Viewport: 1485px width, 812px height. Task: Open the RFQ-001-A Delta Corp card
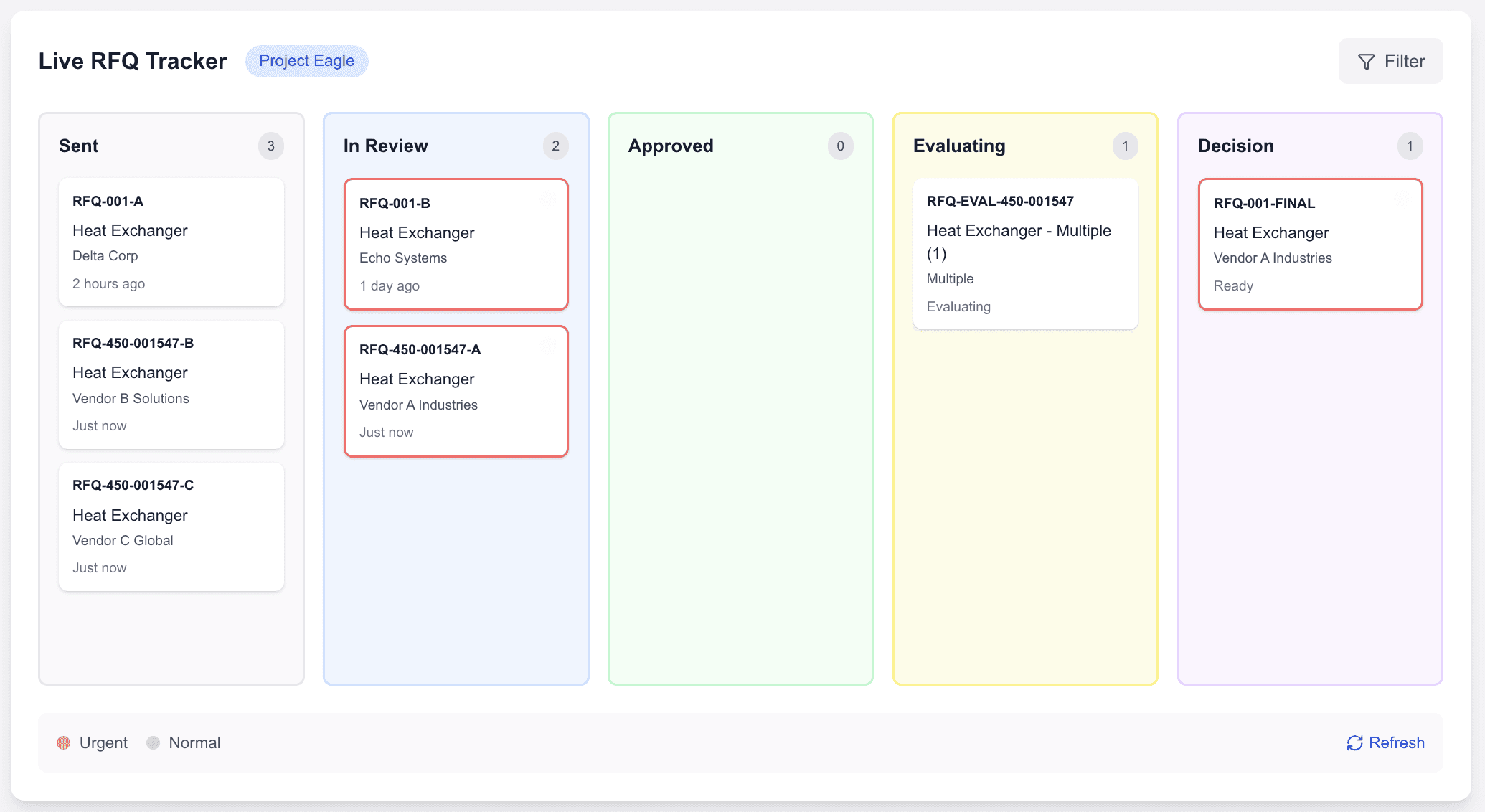(171, 242)
